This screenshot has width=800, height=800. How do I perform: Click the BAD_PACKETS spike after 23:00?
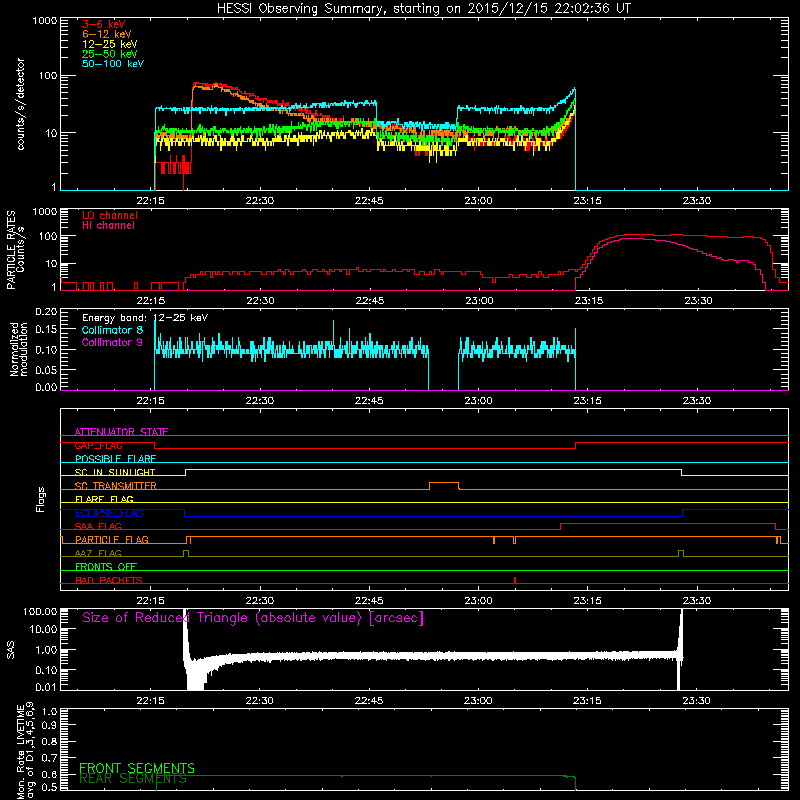pyautogui.click(x=515, y=580)
